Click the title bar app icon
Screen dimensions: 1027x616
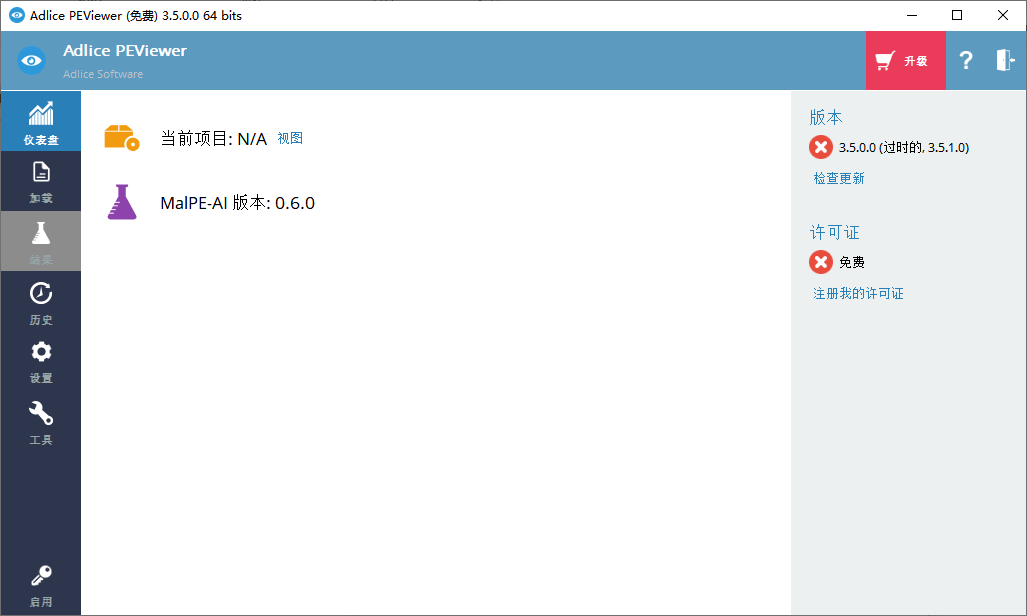coord(16,15)
